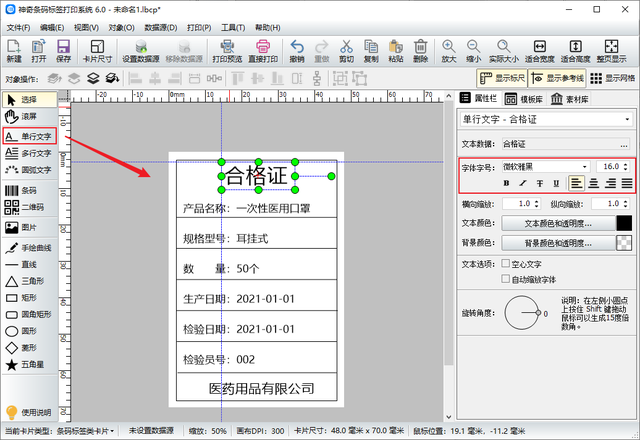Click the 文本颜色和透明度 button
640x440 pixels.
558,223
